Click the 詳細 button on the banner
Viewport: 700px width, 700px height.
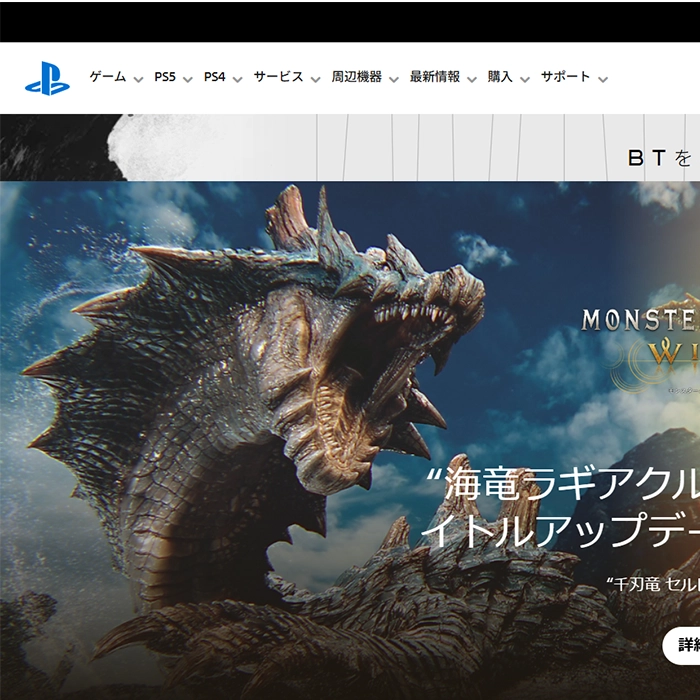681,645
